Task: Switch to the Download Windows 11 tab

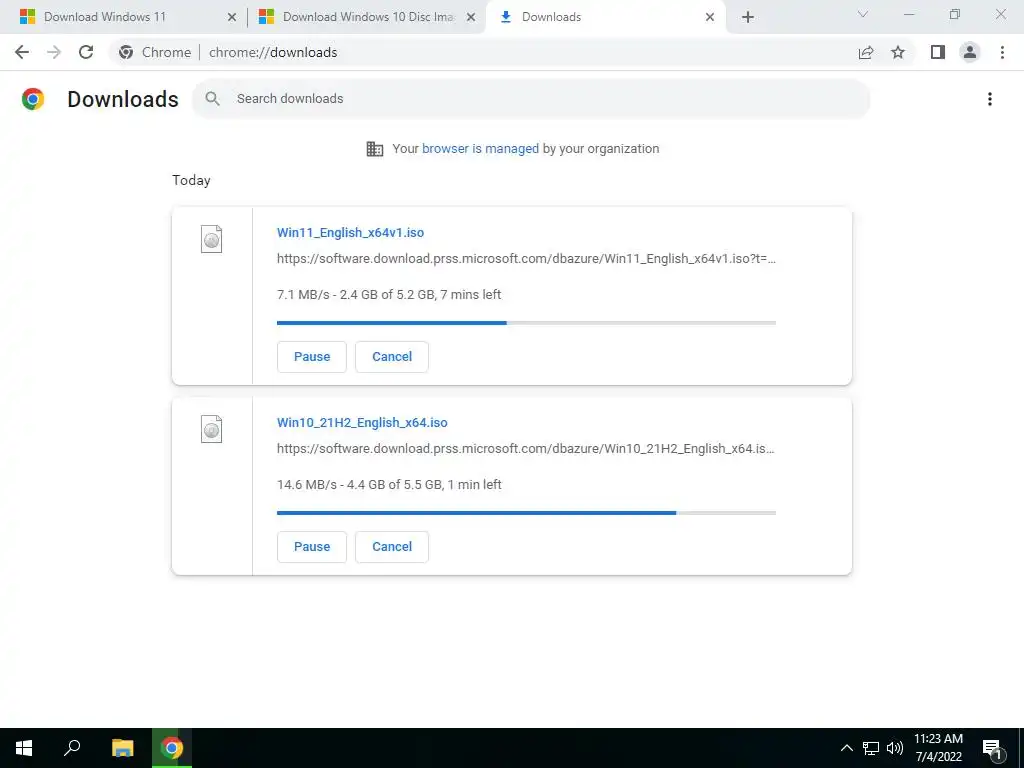Action: click(124, 17)
